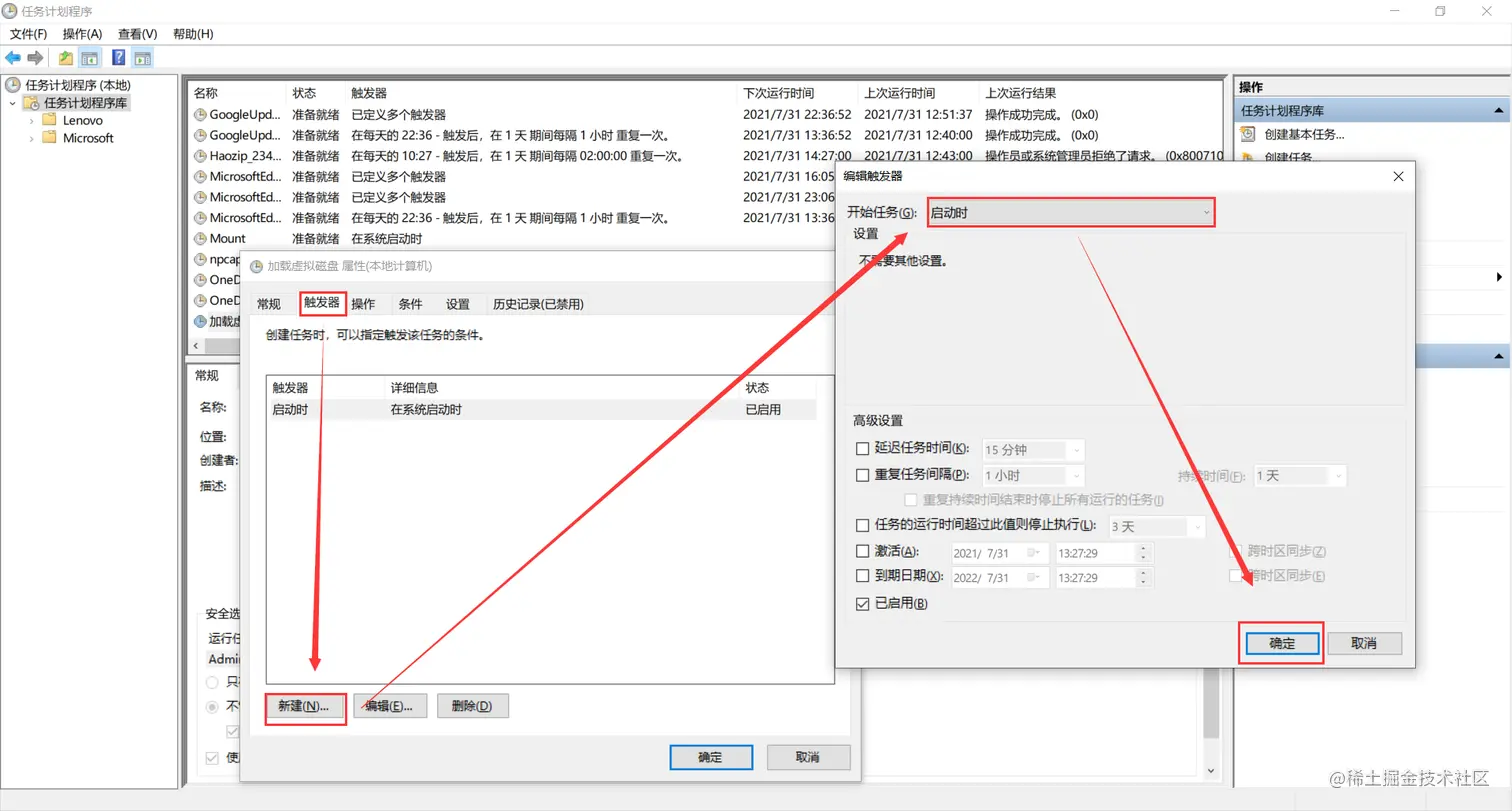Viewport: 1512px width, 811px height.
Task: Click the Haozip_234 task clock icon
Action: pos(200,156)
